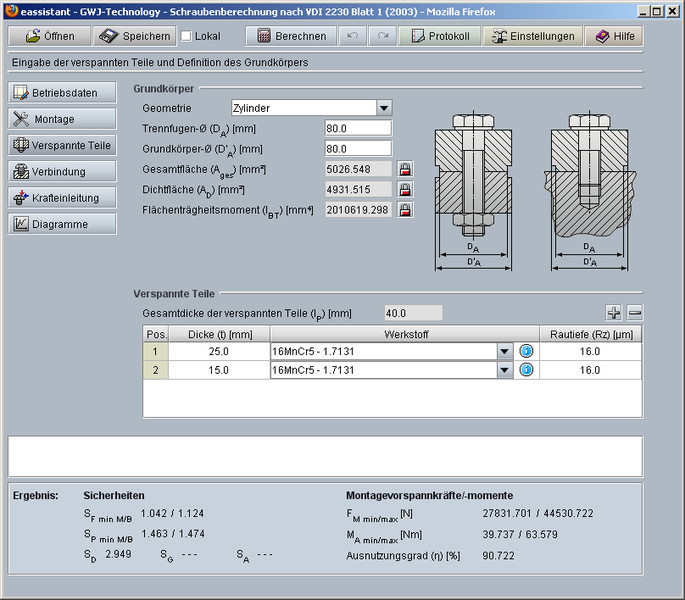Open material info for position 1
This screenshot has width=685, height=600.
527,351
